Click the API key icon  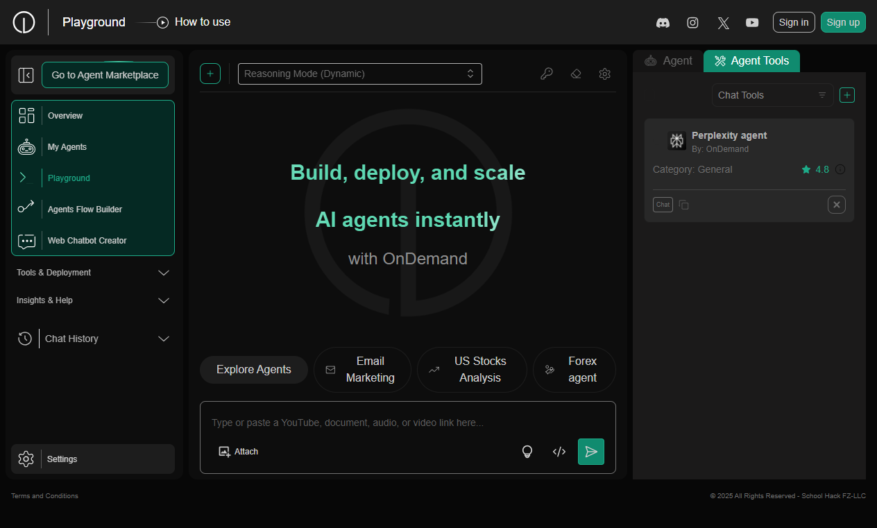click(546, 74)
